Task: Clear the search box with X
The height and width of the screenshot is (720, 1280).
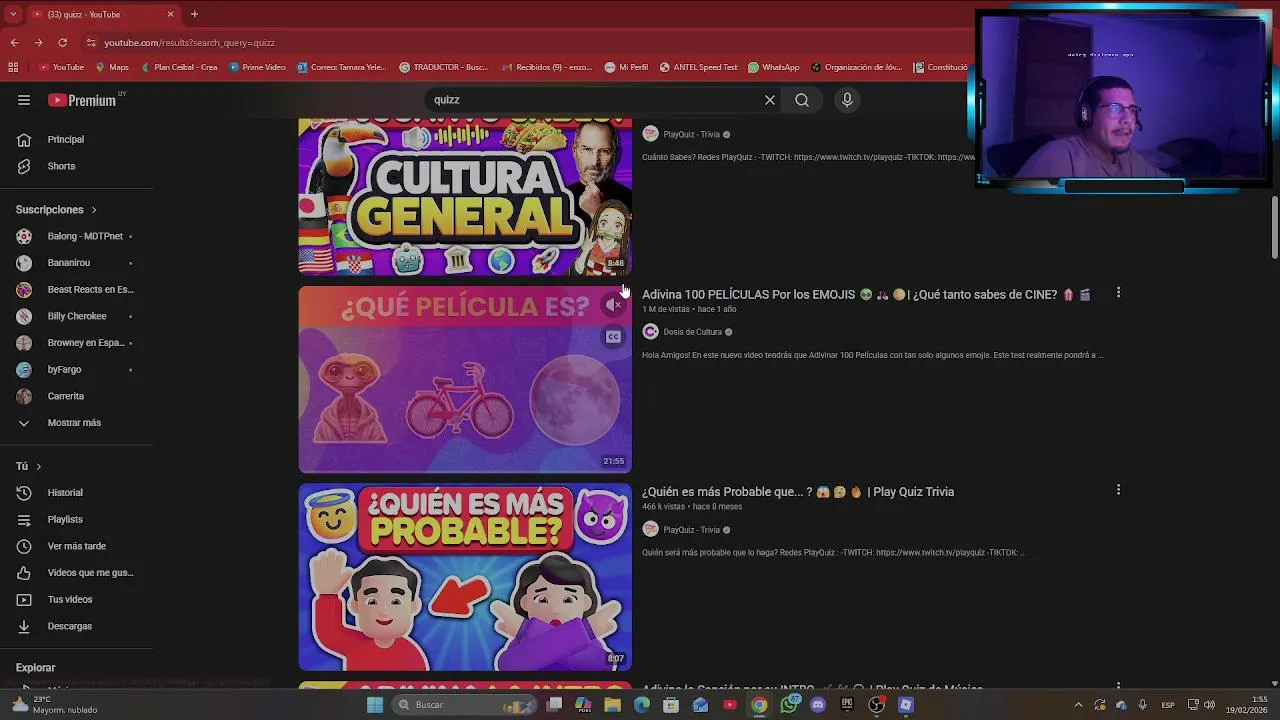Action: [x=770, y=100]
